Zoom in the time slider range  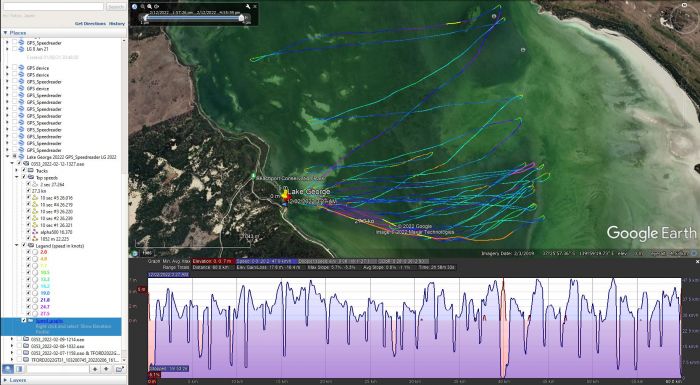[149, 7]
